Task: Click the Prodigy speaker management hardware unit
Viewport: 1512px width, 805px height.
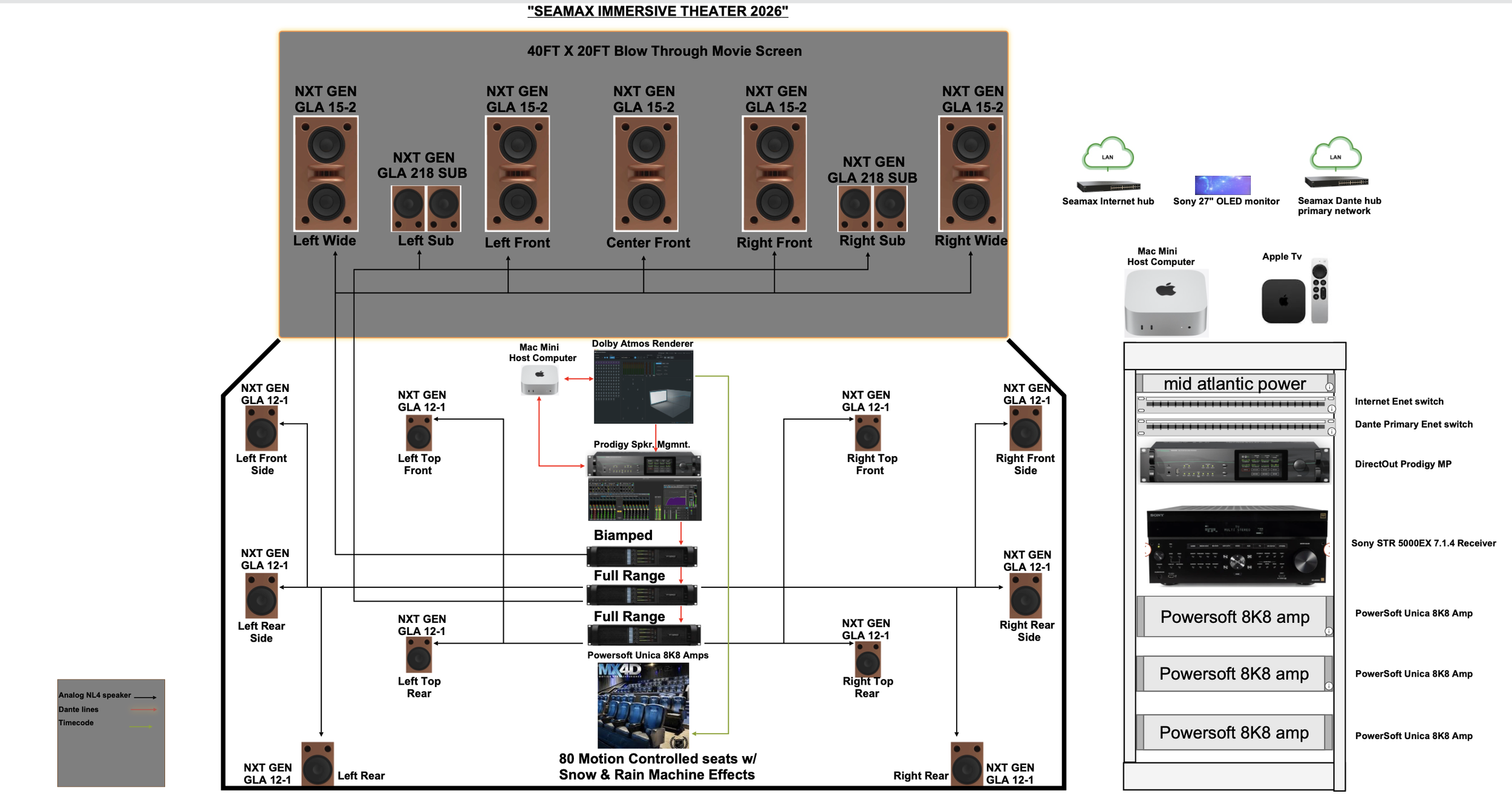Action: click(645, 465)
